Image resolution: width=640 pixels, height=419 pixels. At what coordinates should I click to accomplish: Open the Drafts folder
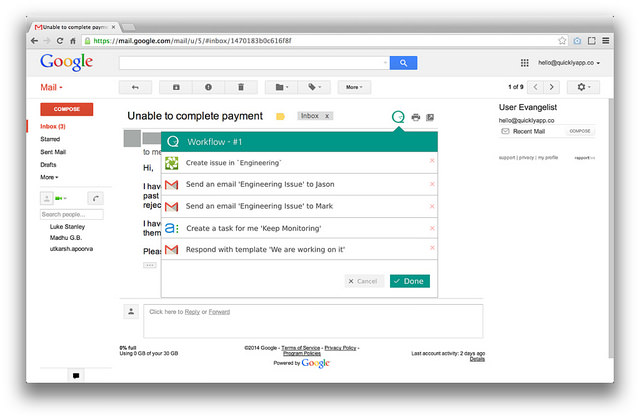(48, 165)
